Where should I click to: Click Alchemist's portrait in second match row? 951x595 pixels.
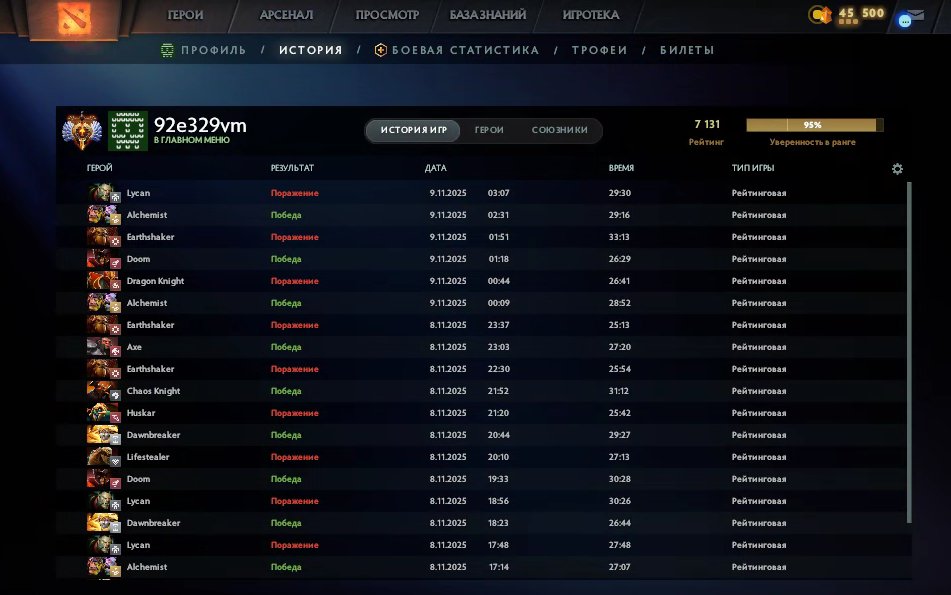101,214
